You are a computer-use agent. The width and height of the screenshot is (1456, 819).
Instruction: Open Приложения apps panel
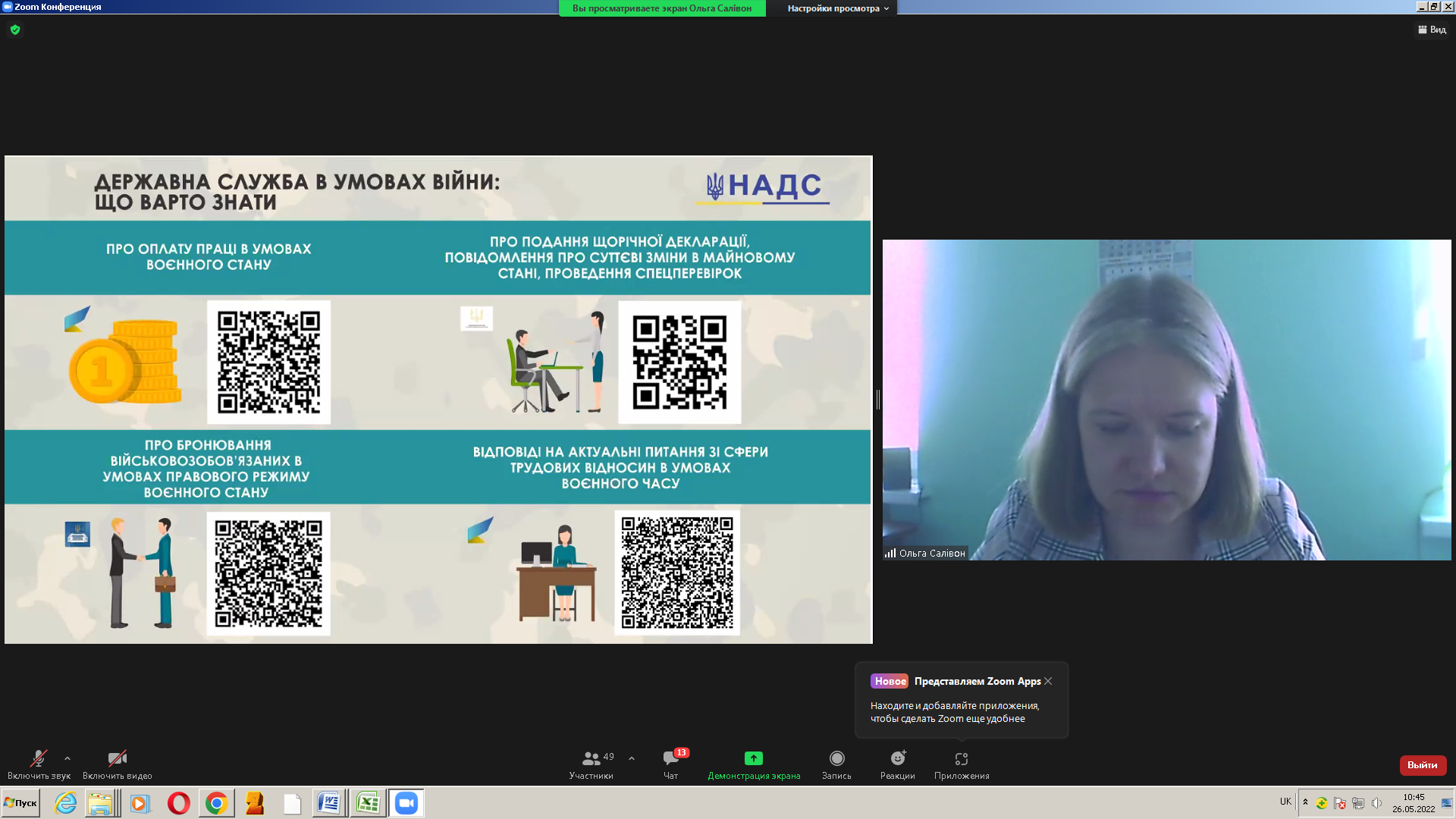point(962,764)
